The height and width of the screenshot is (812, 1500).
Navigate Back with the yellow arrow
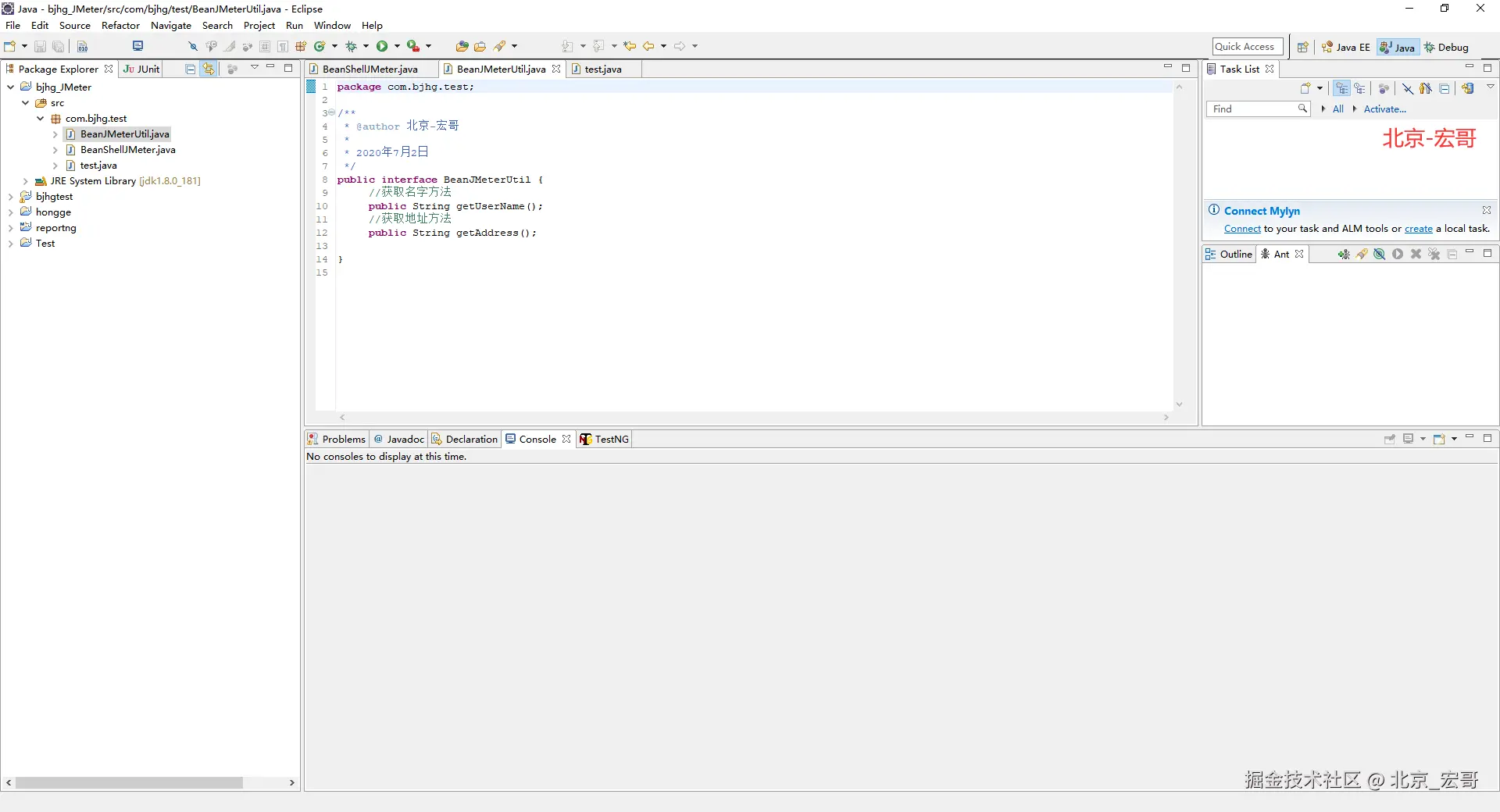pyautogui.click(x=648, y=46)
